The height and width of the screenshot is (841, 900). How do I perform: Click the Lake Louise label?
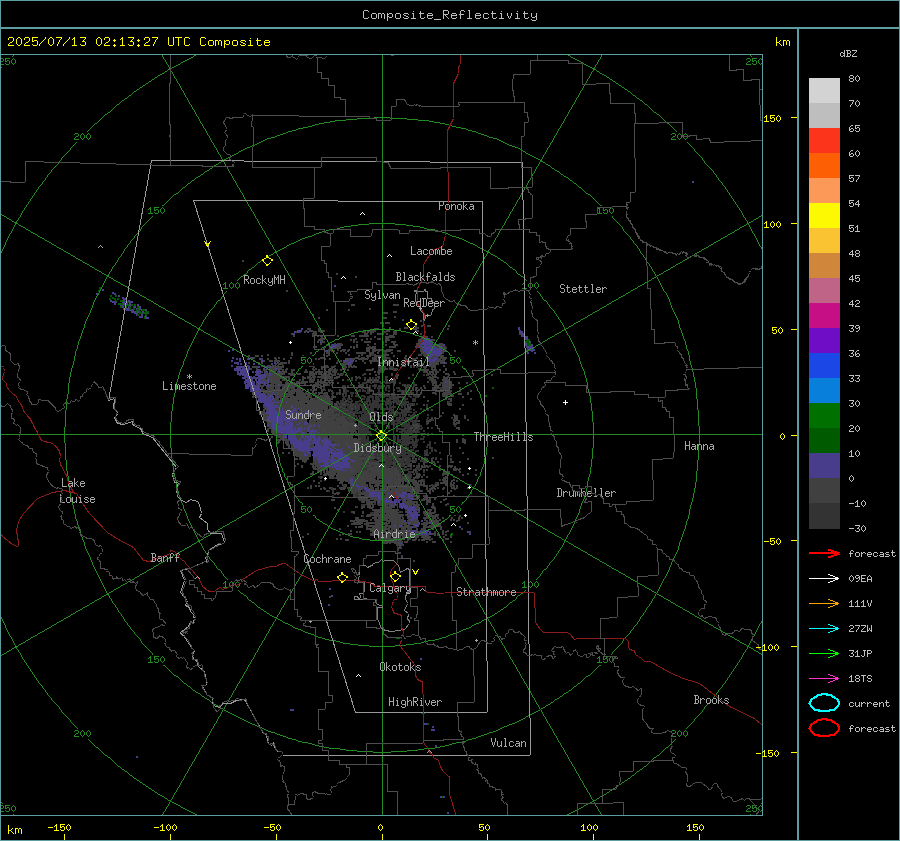pyautogui.click(x=77, y=491)
